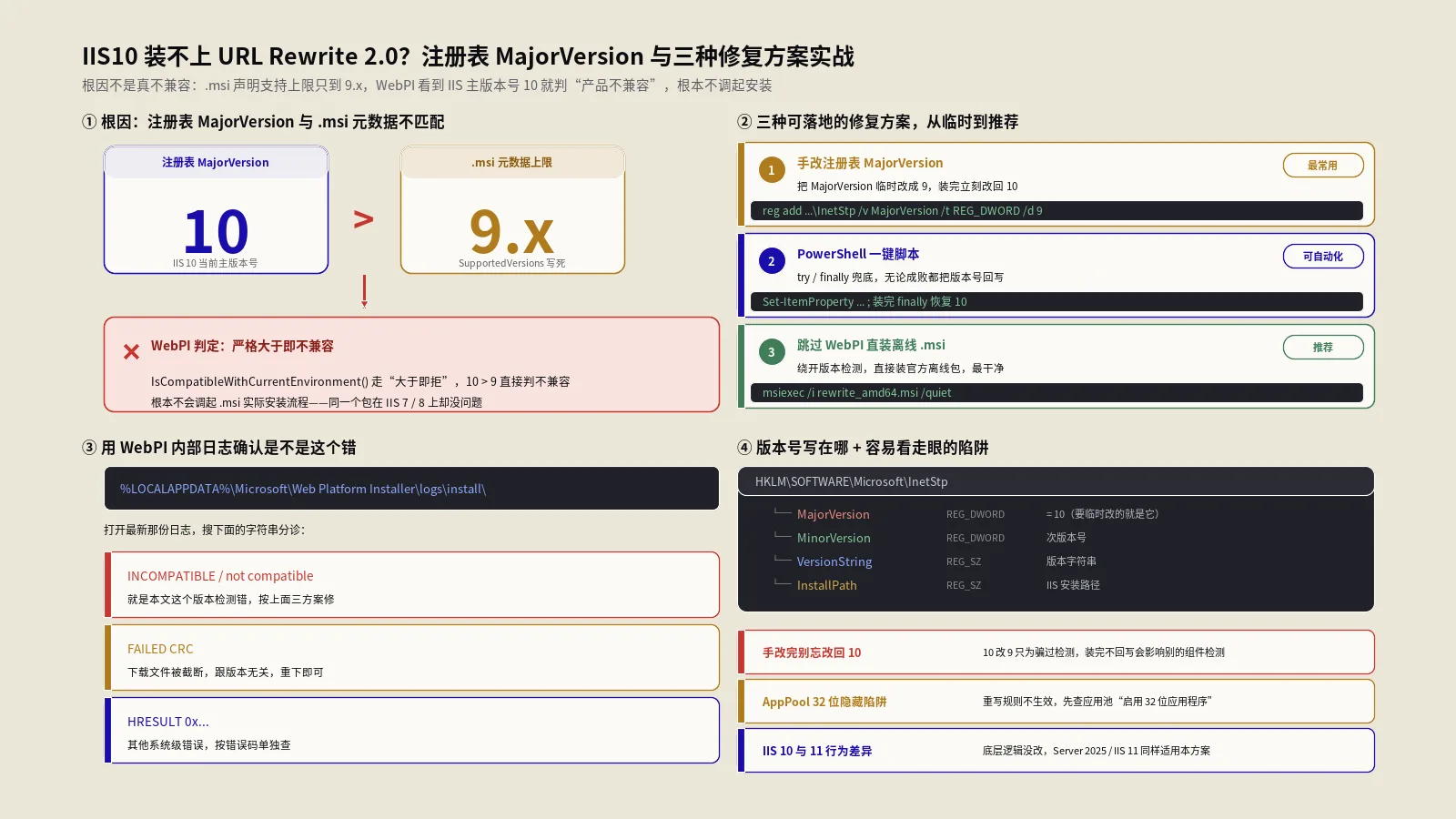Click the ③ 用 WebPI 内部日志 section heading
1456x819 pixels.
tap(219, 448)
